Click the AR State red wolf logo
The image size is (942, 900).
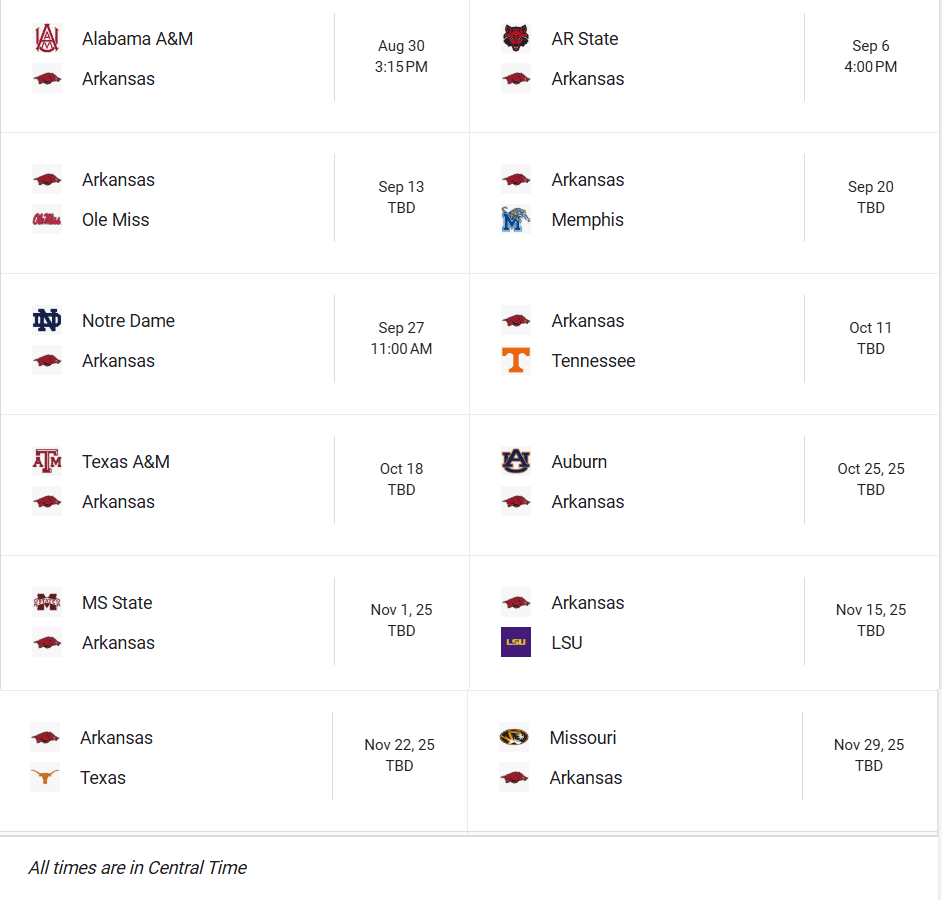coord(516,39)
